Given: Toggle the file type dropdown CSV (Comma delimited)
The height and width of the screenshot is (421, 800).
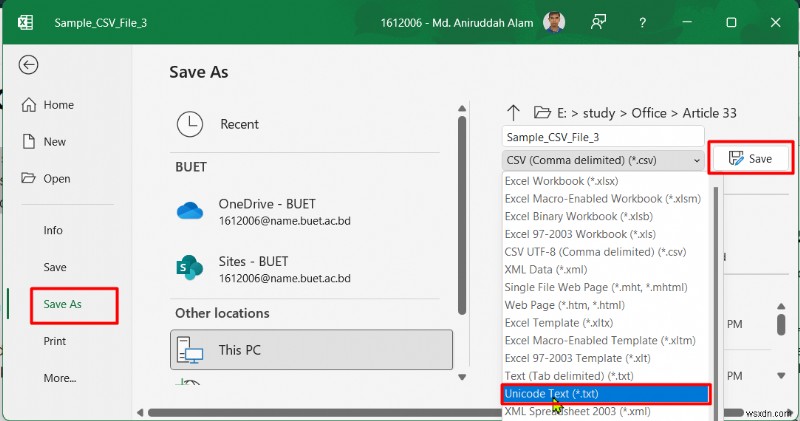Looking at the screenshot, I should [603, 160].
